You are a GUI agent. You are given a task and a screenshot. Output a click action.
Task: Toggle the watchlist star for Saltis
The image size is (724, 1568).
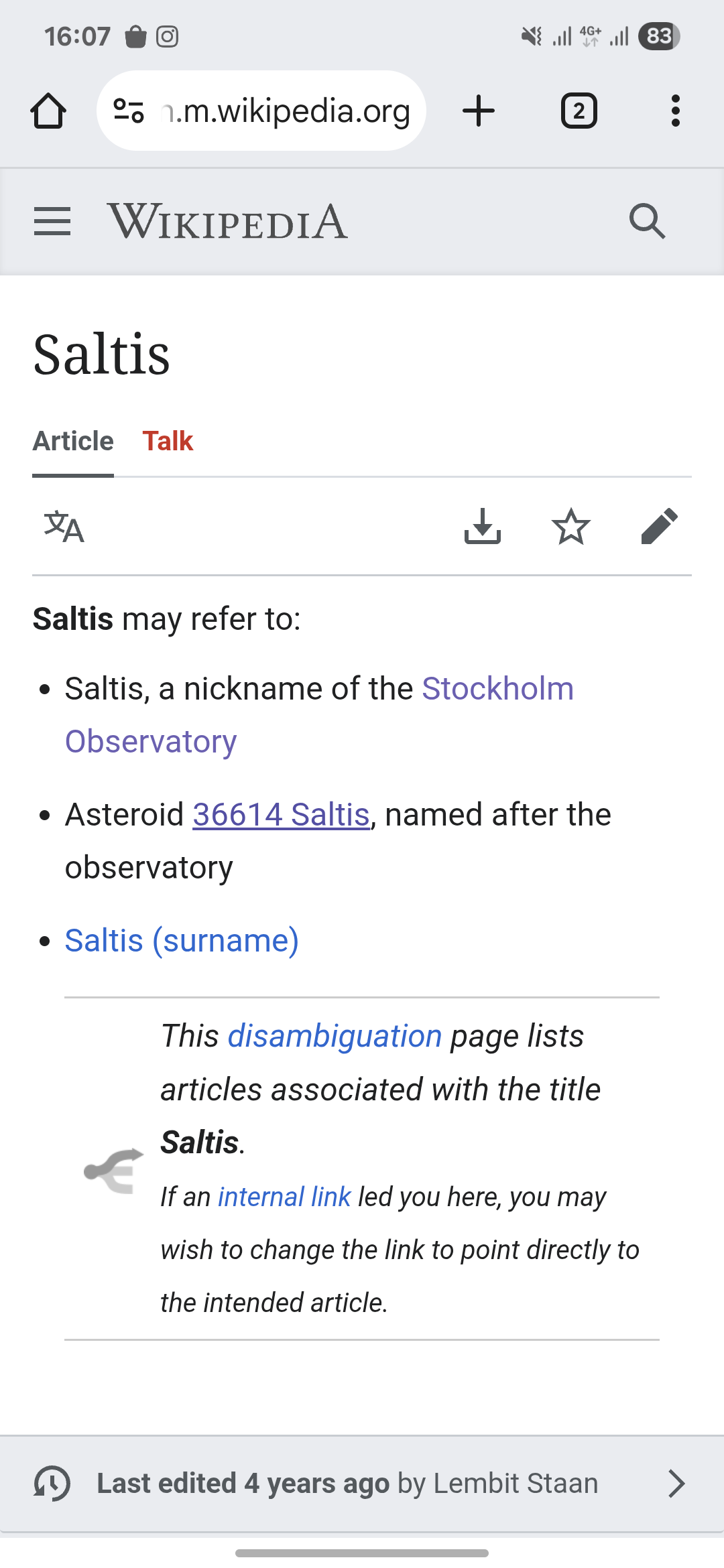tap(571, 527)
